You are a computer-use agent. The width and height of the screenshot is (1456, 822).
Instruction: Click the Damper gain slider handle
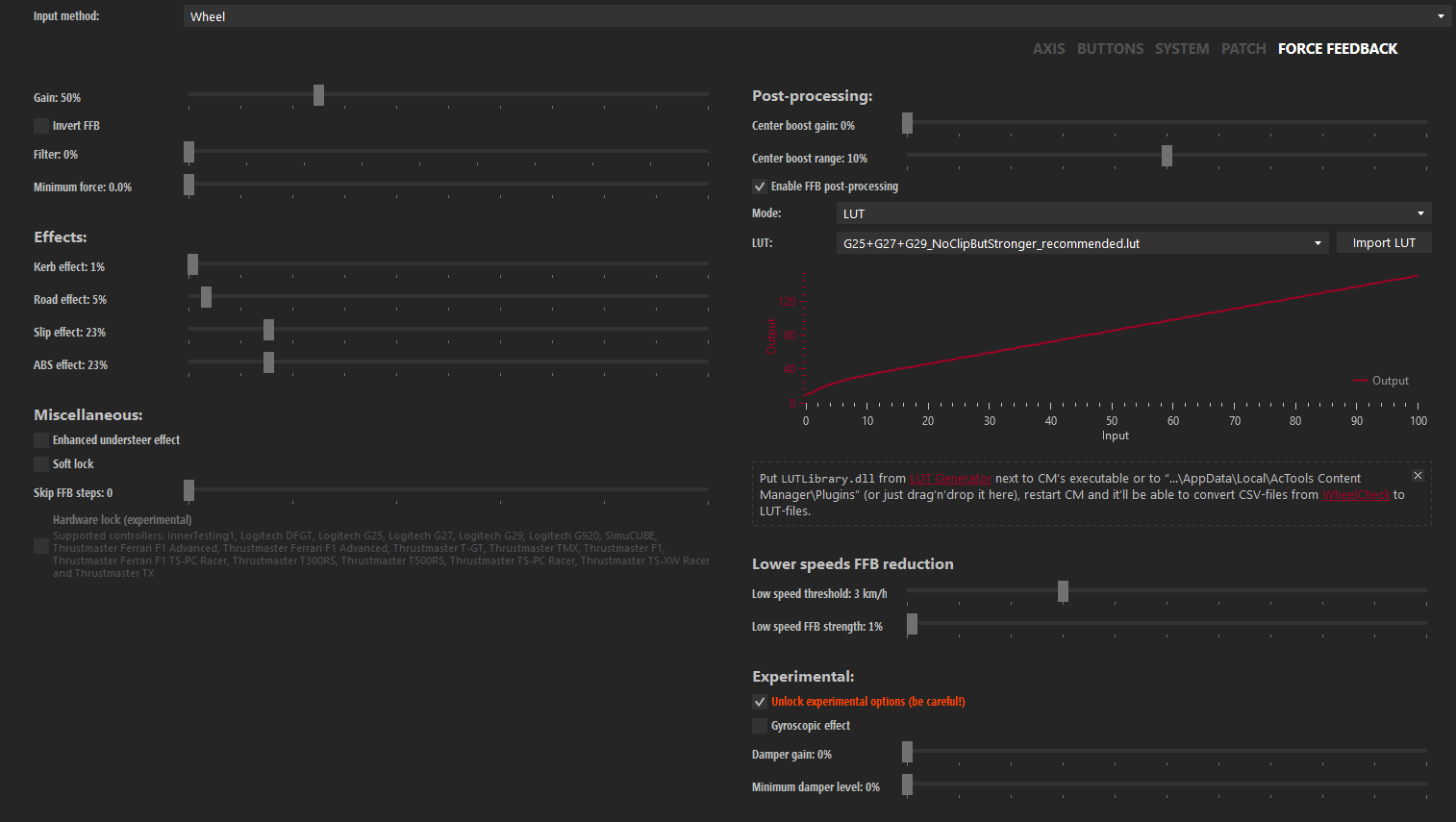pos(907,752)
